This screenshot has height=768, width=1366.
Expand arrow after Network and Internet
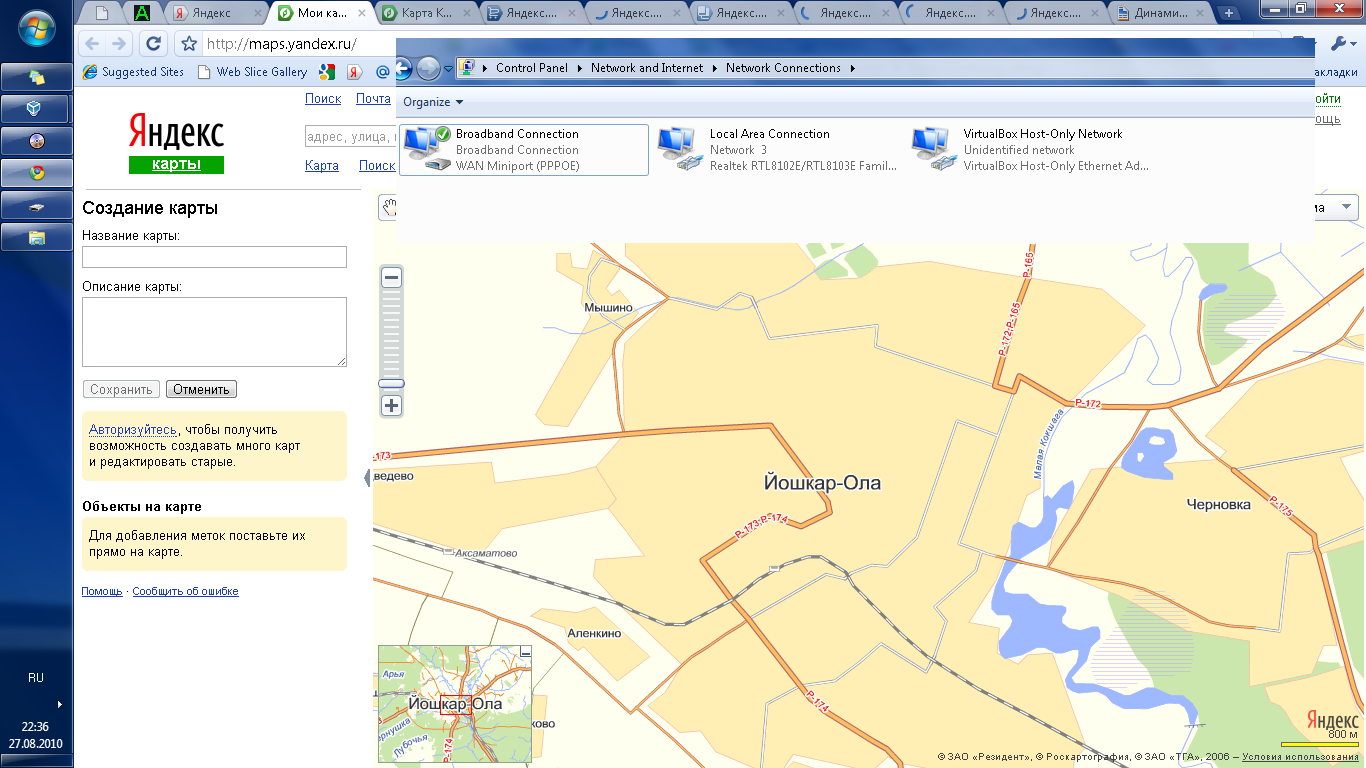[714, 68]
